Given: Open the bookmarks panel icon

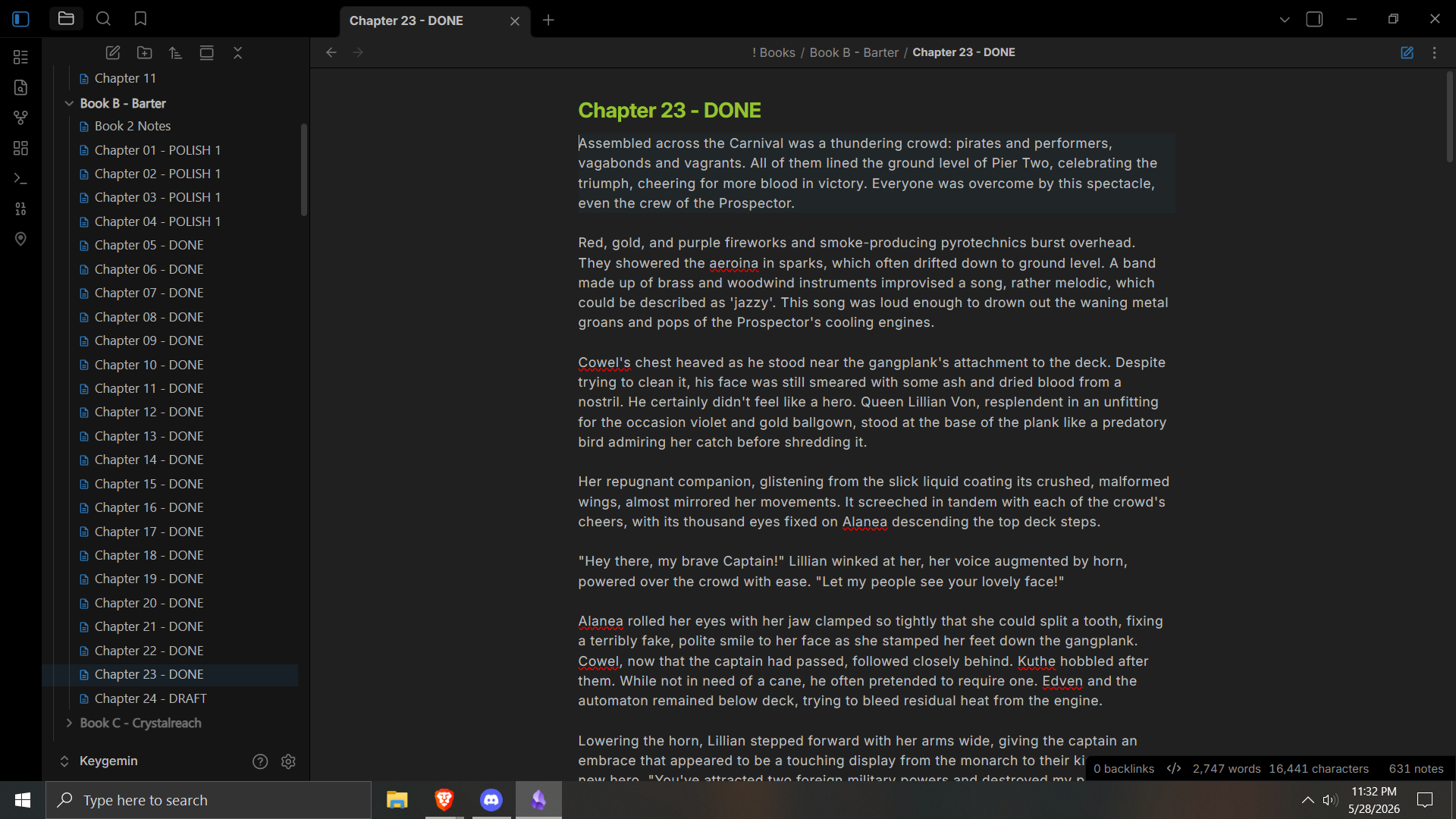Looking at the screenshot, I should click(140, 19).
